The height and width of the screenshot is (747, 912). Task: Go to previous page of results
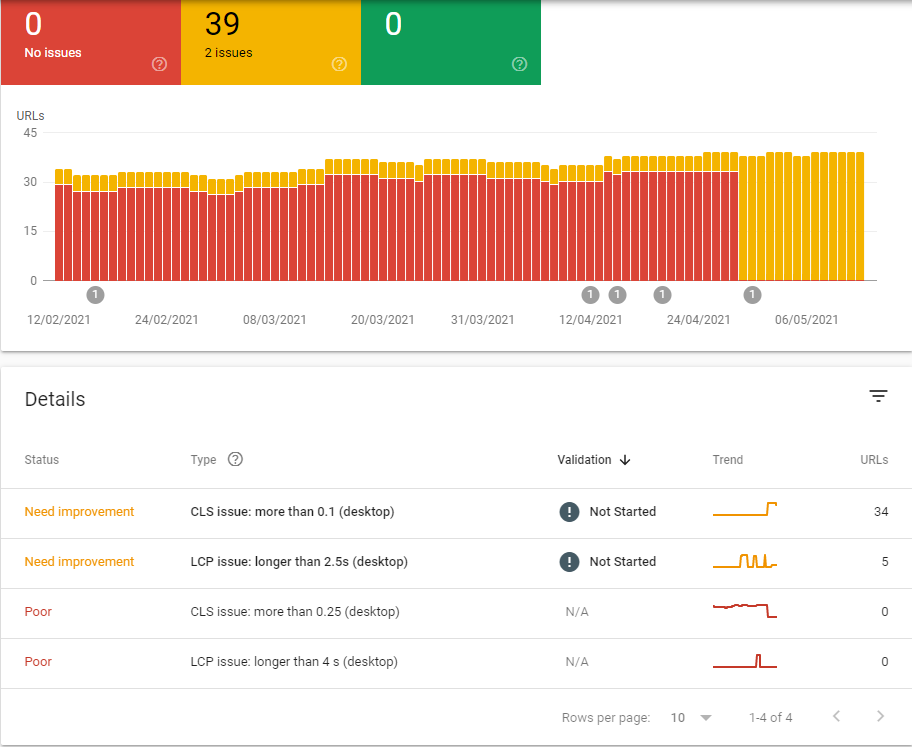pos(836,716)
